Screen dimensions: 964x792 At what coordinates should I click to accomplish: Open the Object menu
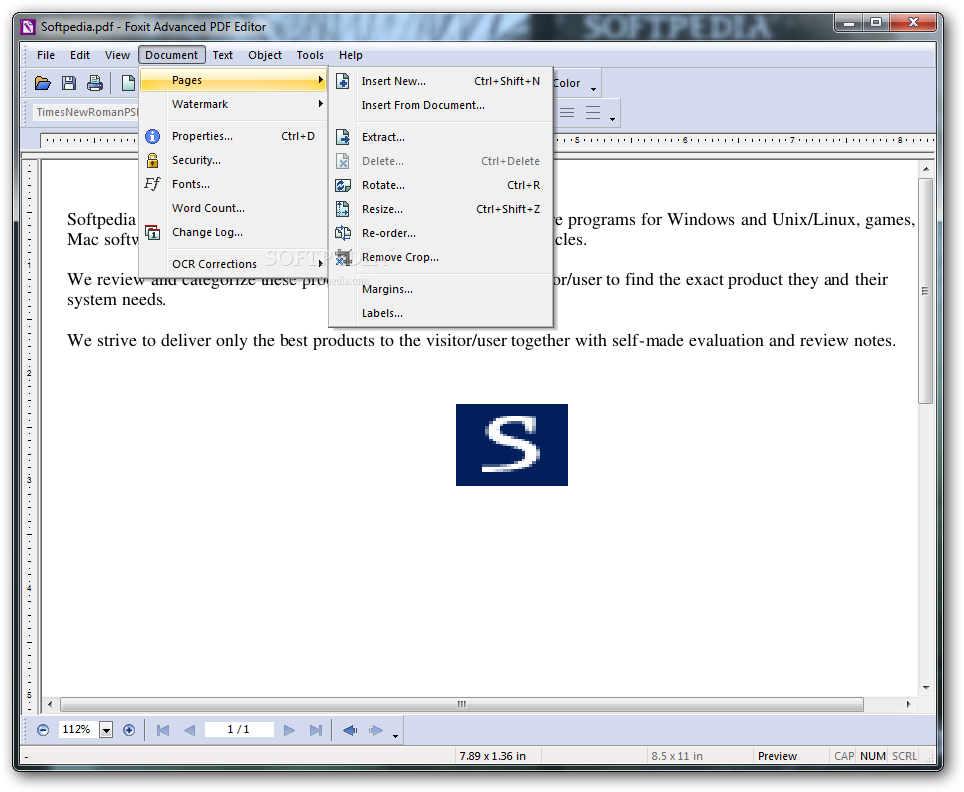pyautogui.click(x=265, y=55)
